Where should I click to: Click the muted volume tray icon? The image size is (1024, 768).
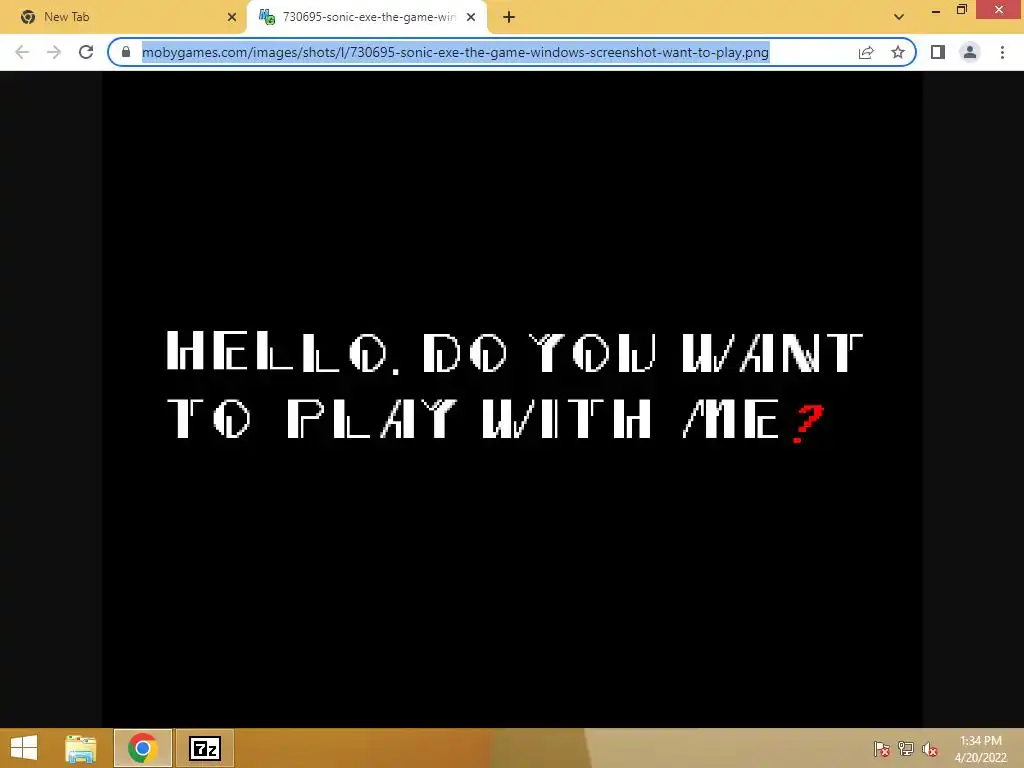coord(930,749)
